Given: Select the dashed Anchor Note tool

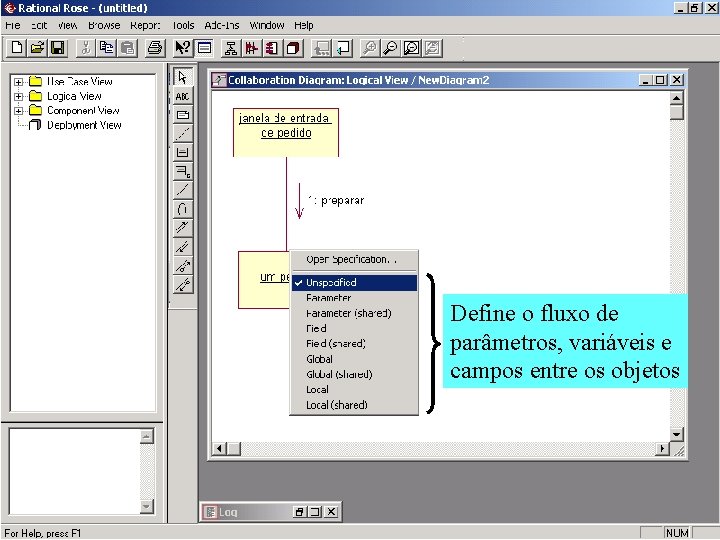Looking at the screenshot, I should (183, 134).
